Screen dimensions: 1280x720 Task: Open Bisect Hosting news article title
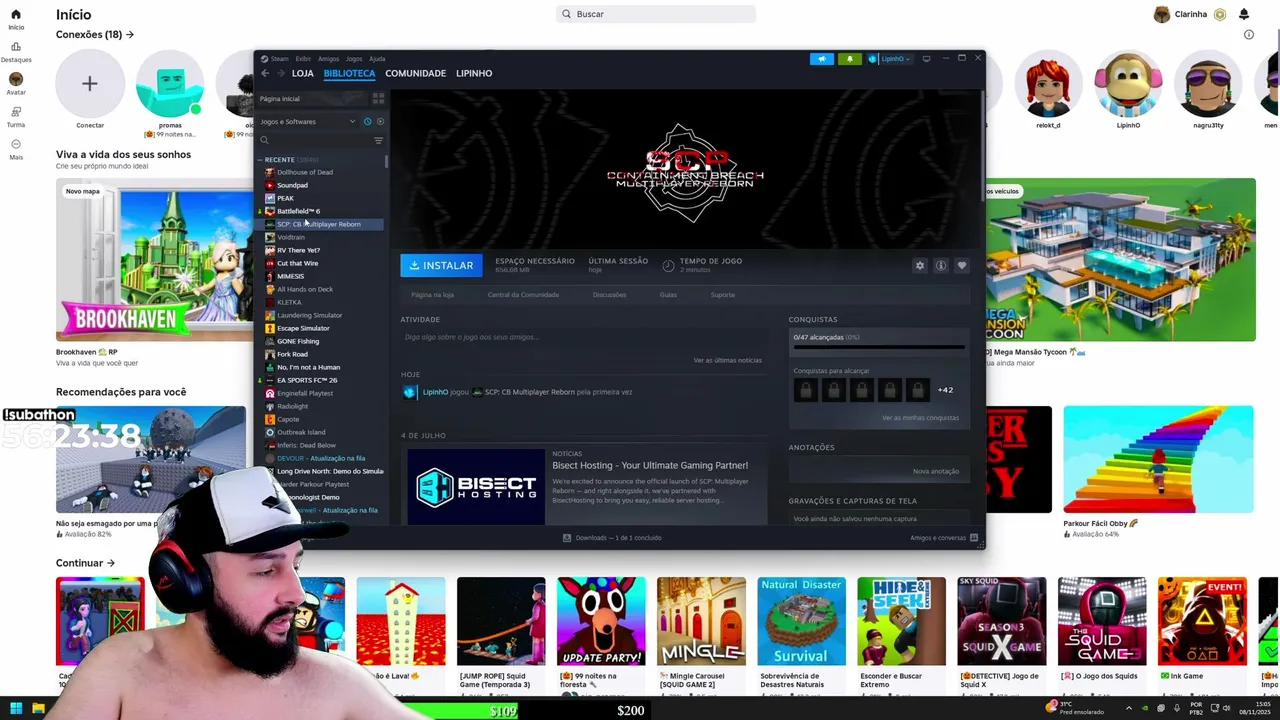[650, 465]
